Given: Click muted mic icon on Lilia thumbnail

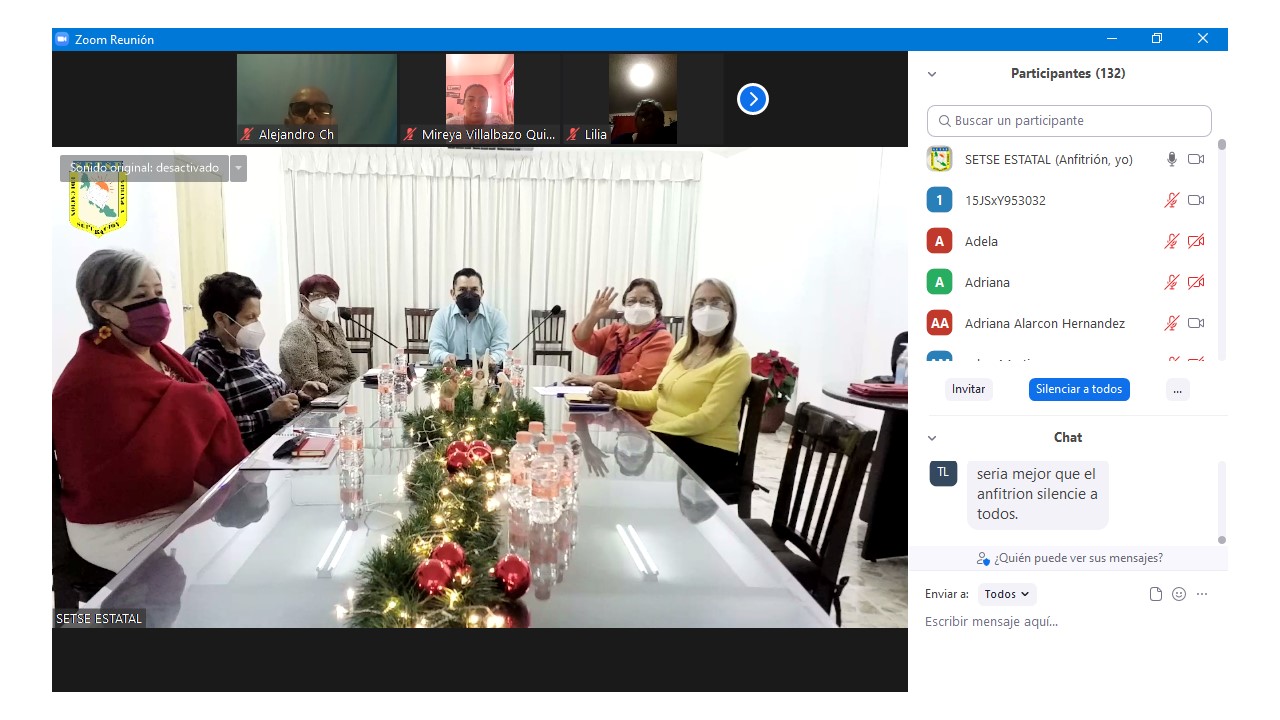Looking at the screenshot, I should click(573, 134).
